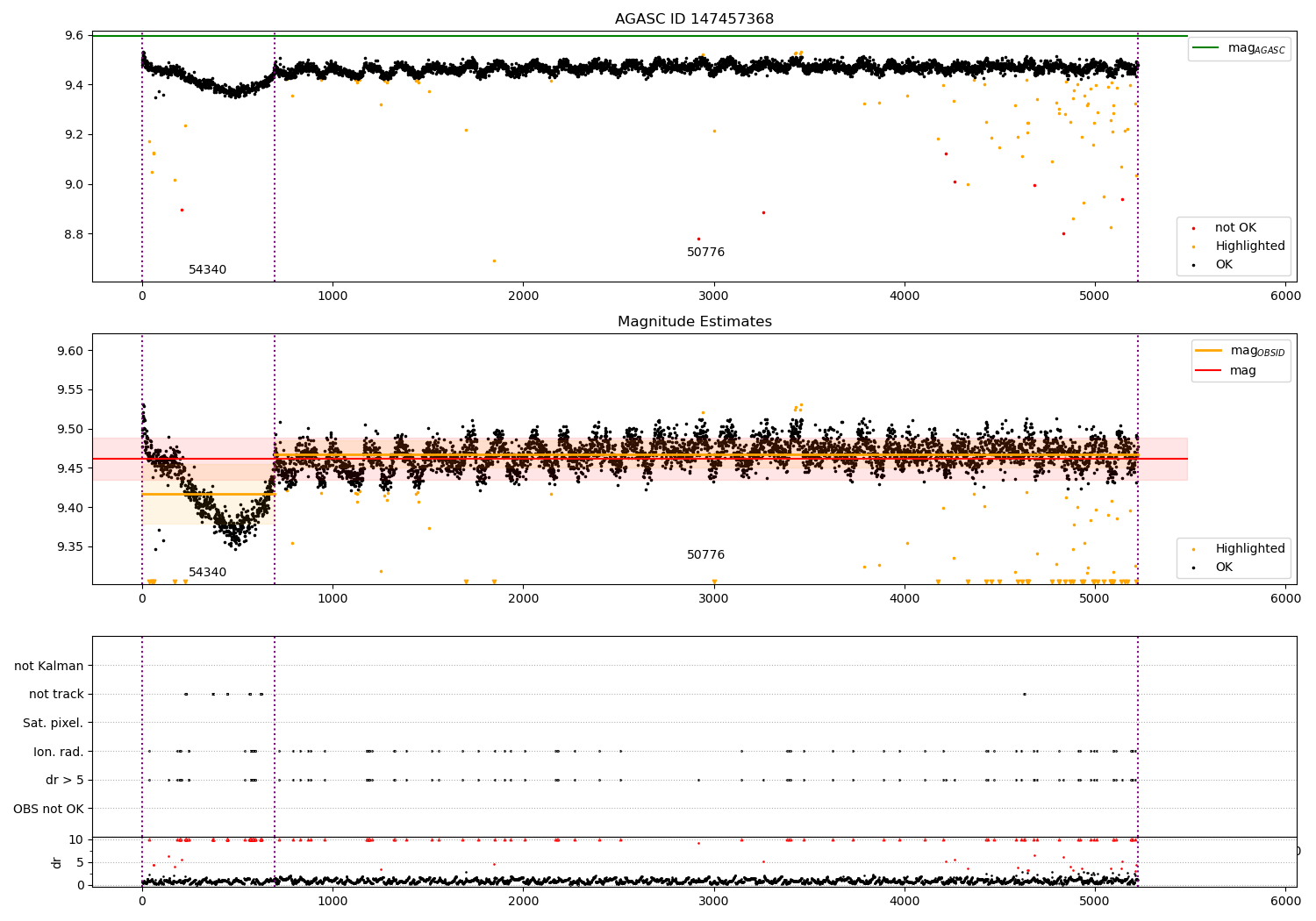
Task: Click the 9.45 tick on the Magnitude Estimates axis
Action: pyautogui.click(x=71, y=468)
